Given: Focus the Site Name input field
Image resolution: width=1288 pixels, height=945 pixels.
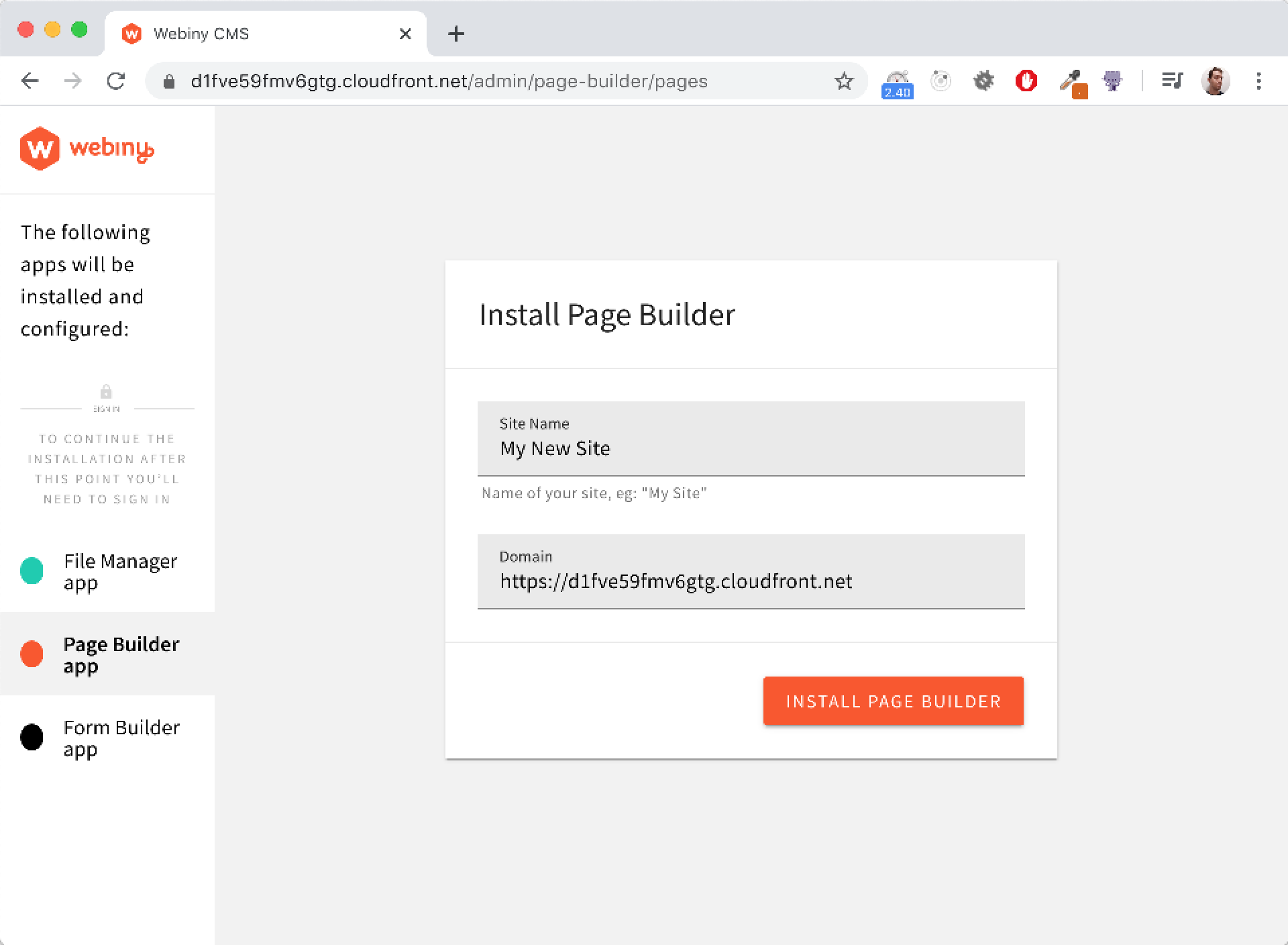Looking at the screenshot, I should point(750,448).
